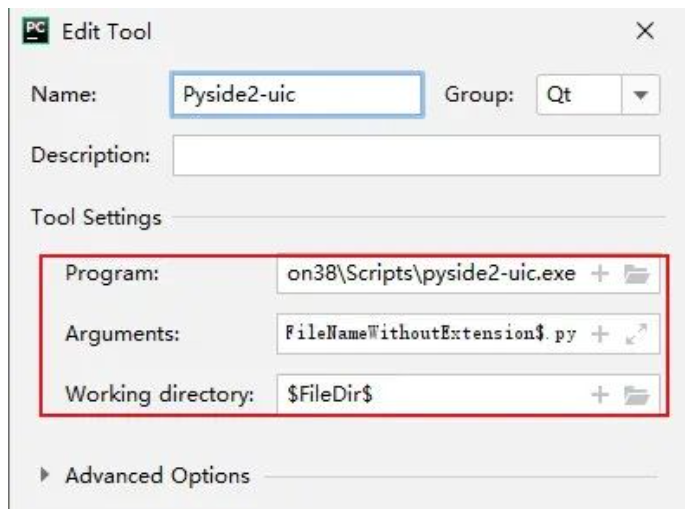Click the PyCharm logo in title bar
This screenshot has height=518, width=696.
[x=36, y=32]
